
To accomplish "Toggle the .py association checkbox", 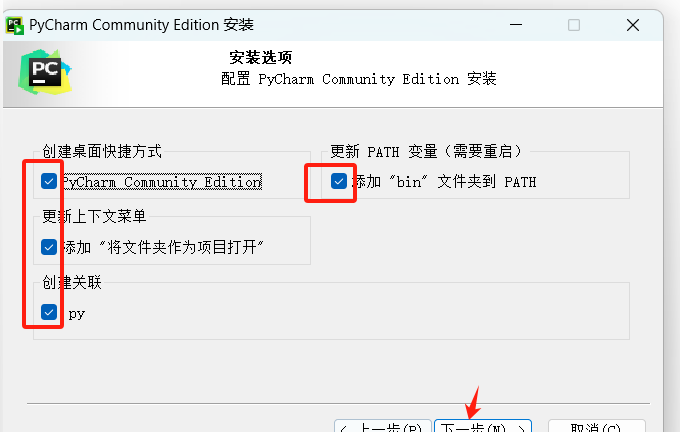I will [x=49, y=312].
